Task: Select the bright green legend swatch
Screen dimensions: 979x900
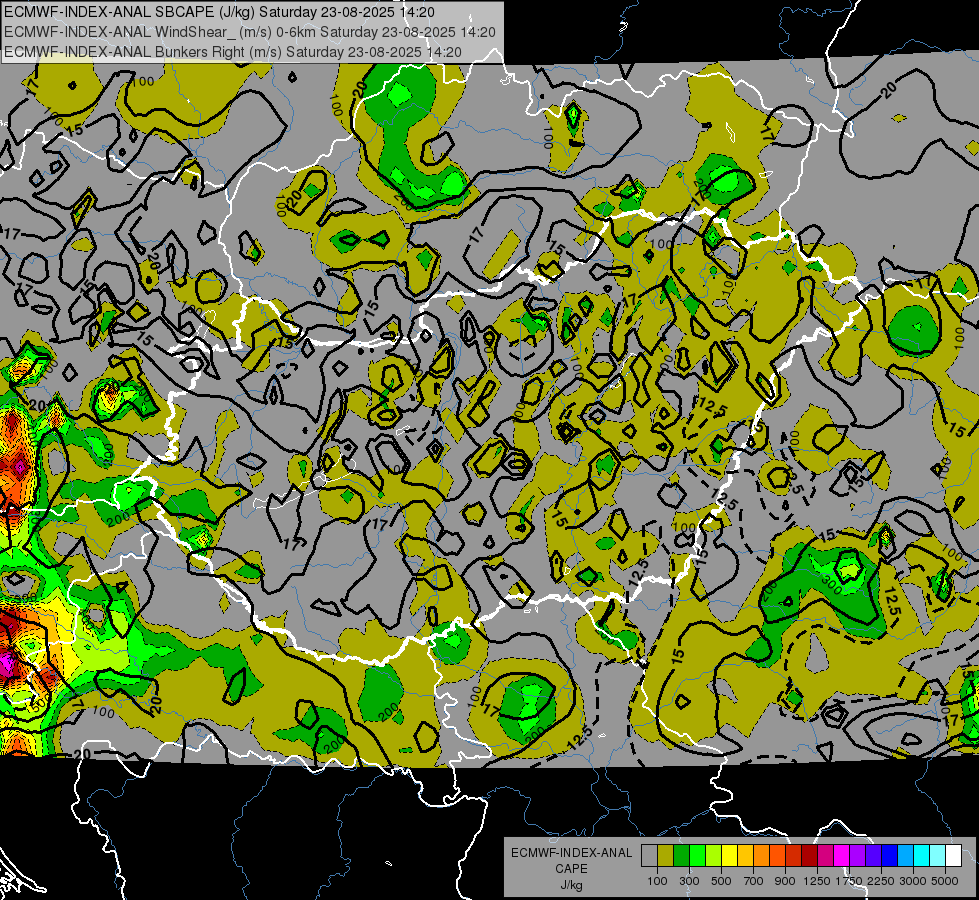Action: tap(697, 855)
